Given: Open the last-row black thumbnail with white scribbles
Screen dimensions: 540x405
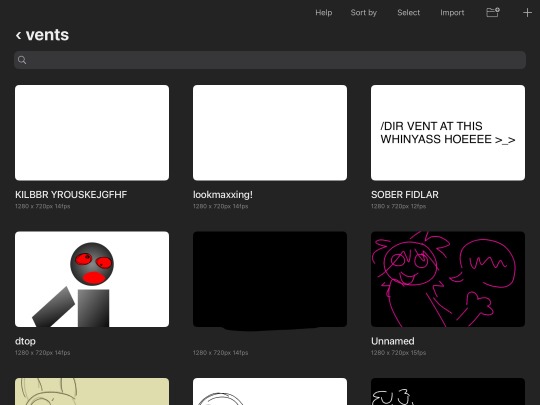Looking at the screenshot, I should tap(448, 392).
